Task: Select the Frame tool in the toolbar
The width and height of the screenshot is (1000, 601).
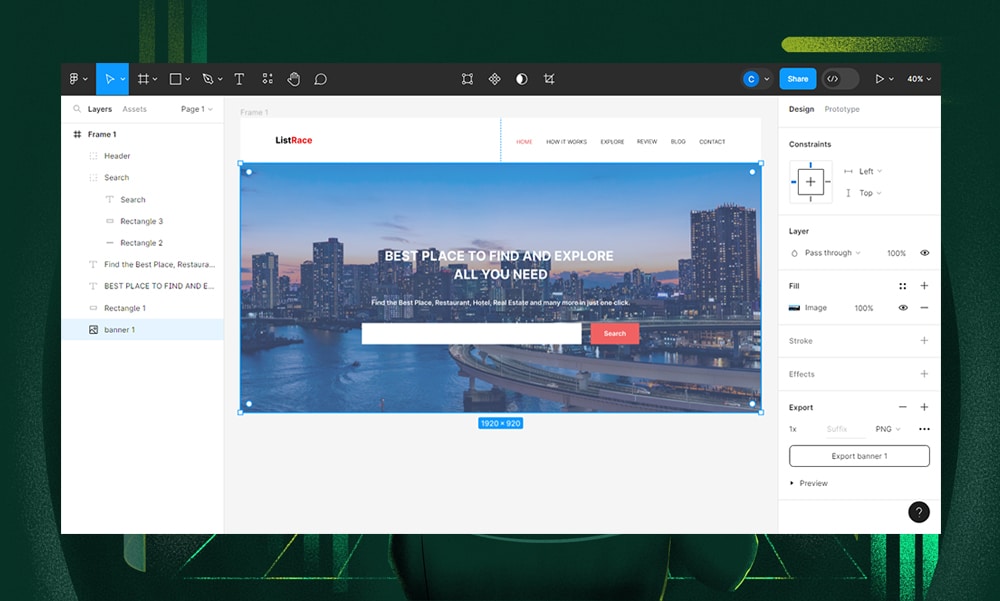Action: [x=143, y=79]
